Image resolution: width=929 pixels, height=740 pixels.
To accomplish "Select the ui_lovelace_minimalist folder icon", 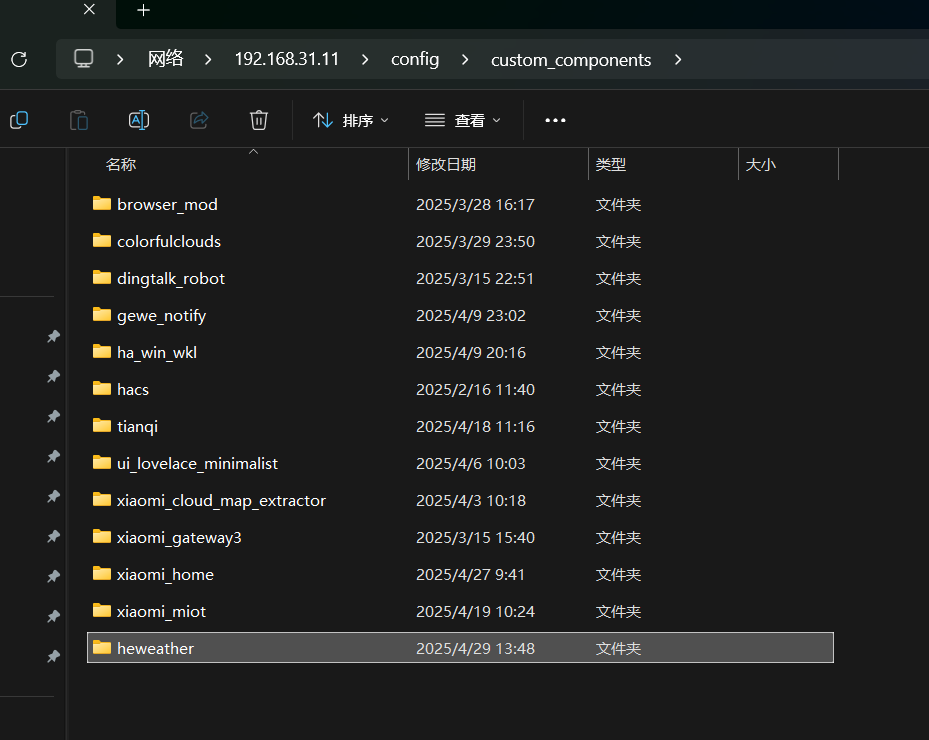I will click(x=102, y=463).
